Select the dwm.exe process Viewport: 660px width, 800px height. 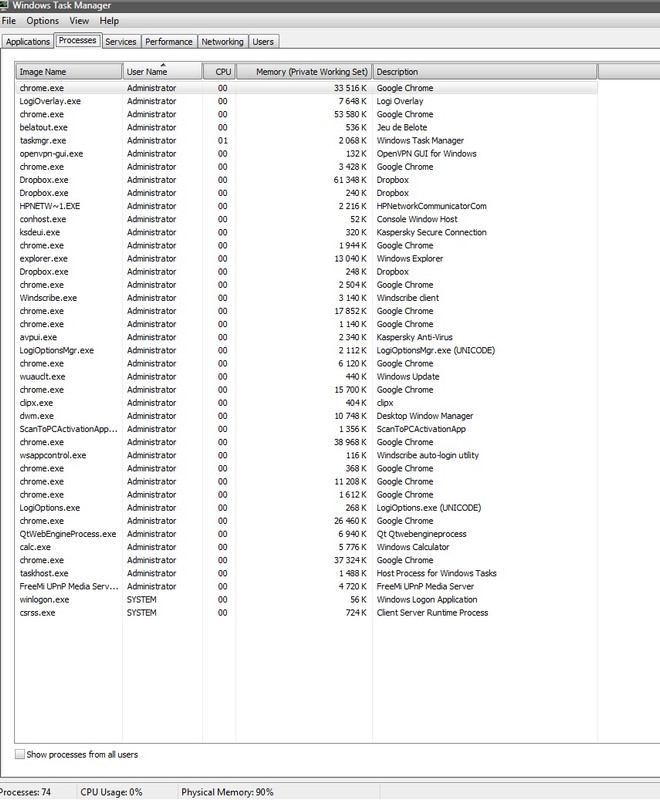click(x=306, y=416)
